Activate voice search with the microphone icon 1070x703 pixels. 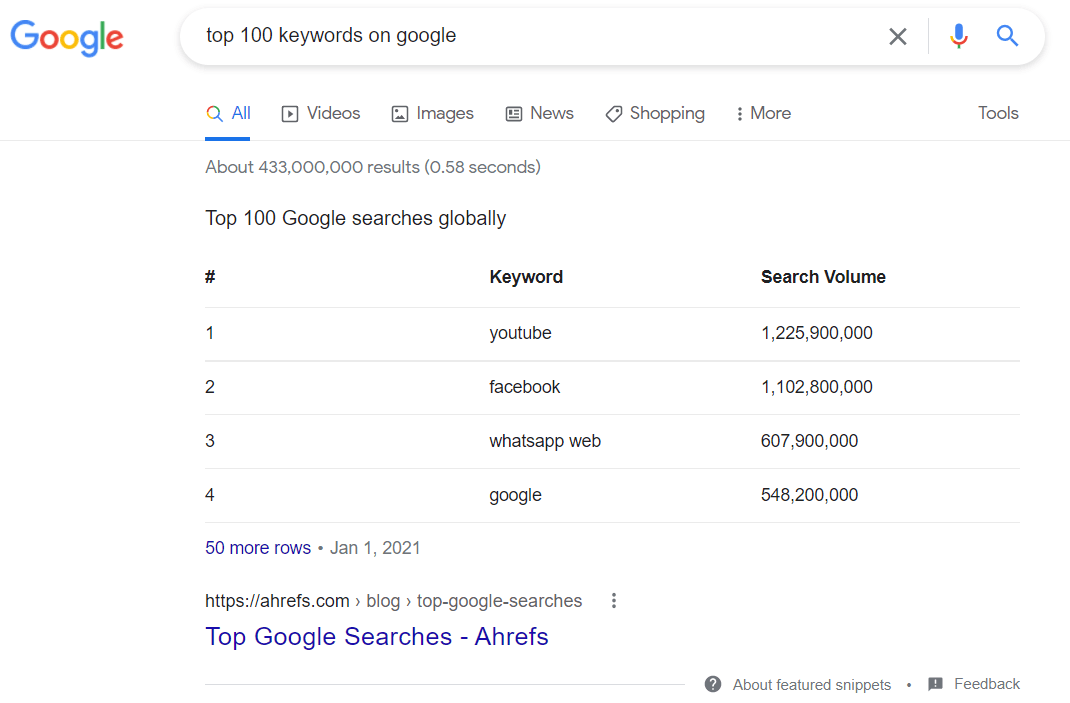958,36
